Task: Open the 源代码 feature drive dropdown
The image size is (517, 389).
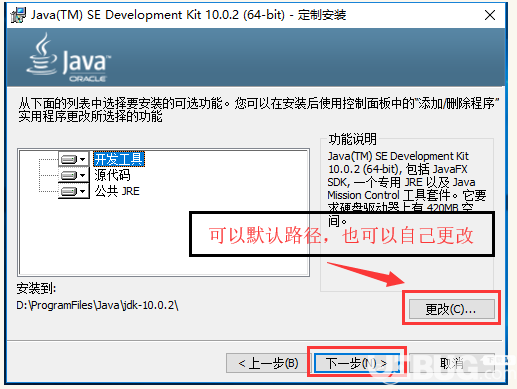Action: [x=74, y=175]
